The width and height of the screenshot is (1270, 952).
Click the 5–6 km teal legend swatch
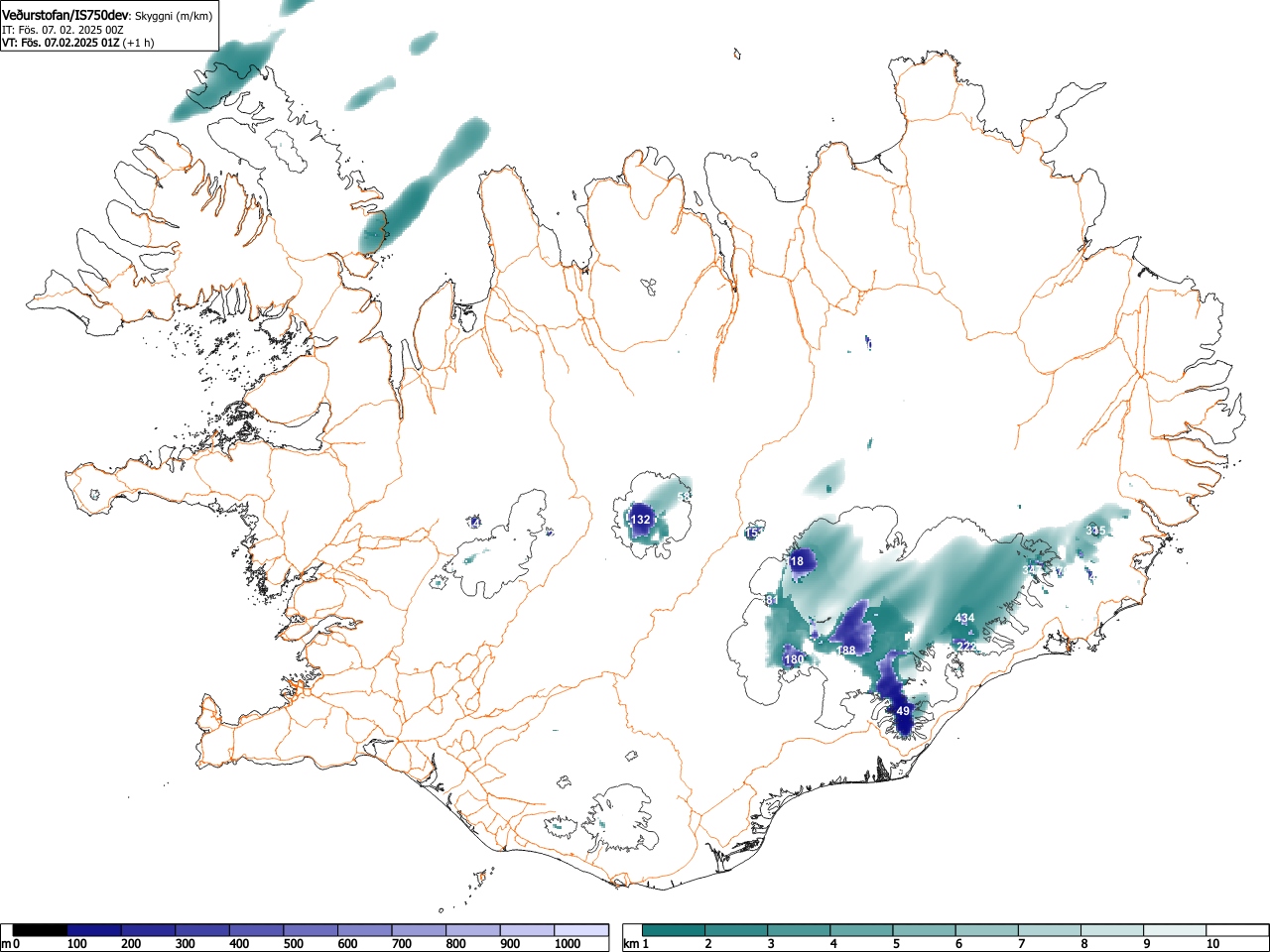(x=925, y=930)
